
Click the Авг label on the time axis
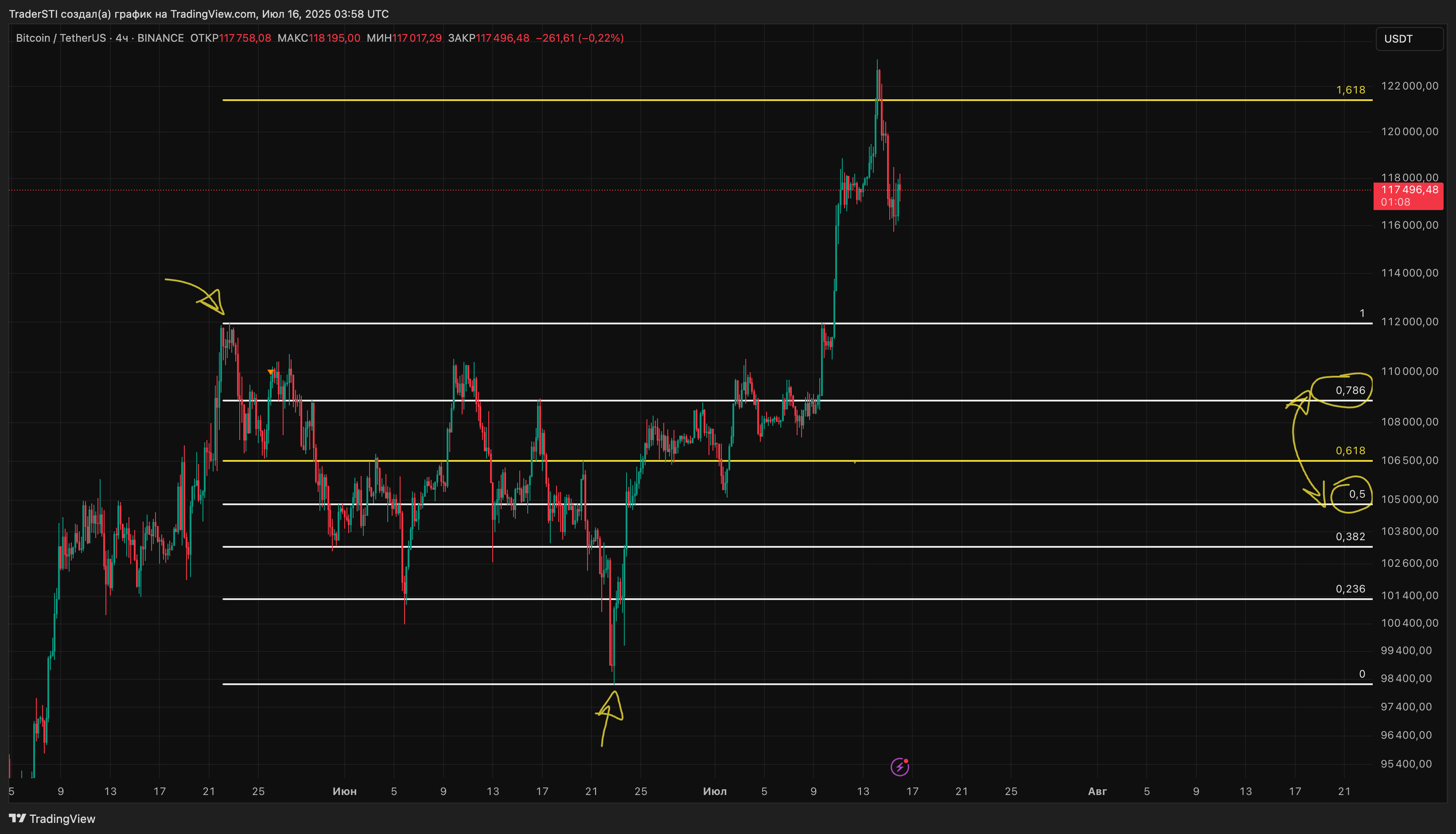click(x=1097, y=791)
